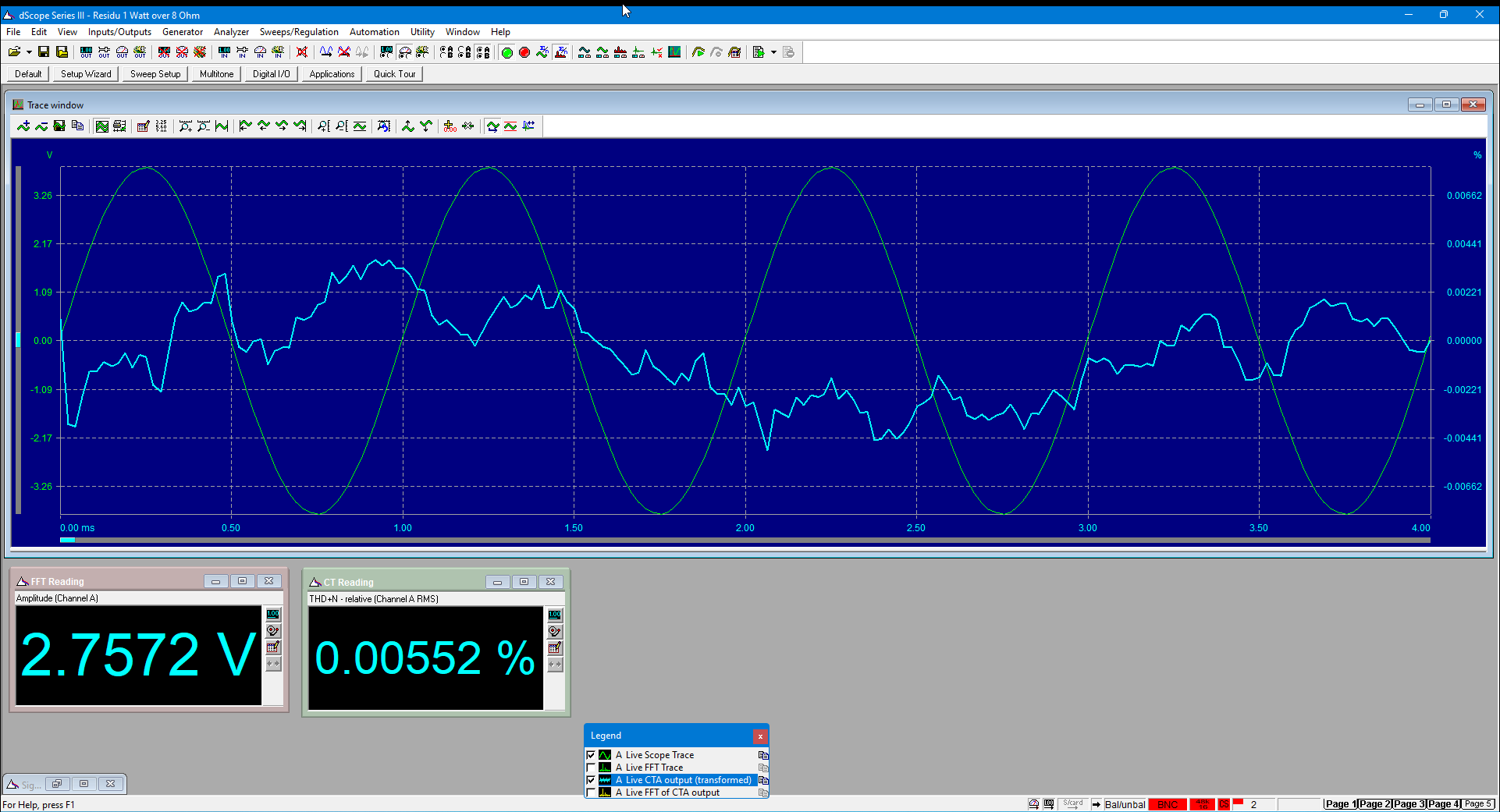Enable the Live FFT Trace checkbox
This screenshot has height=812, width=1500.
(591, 768)
